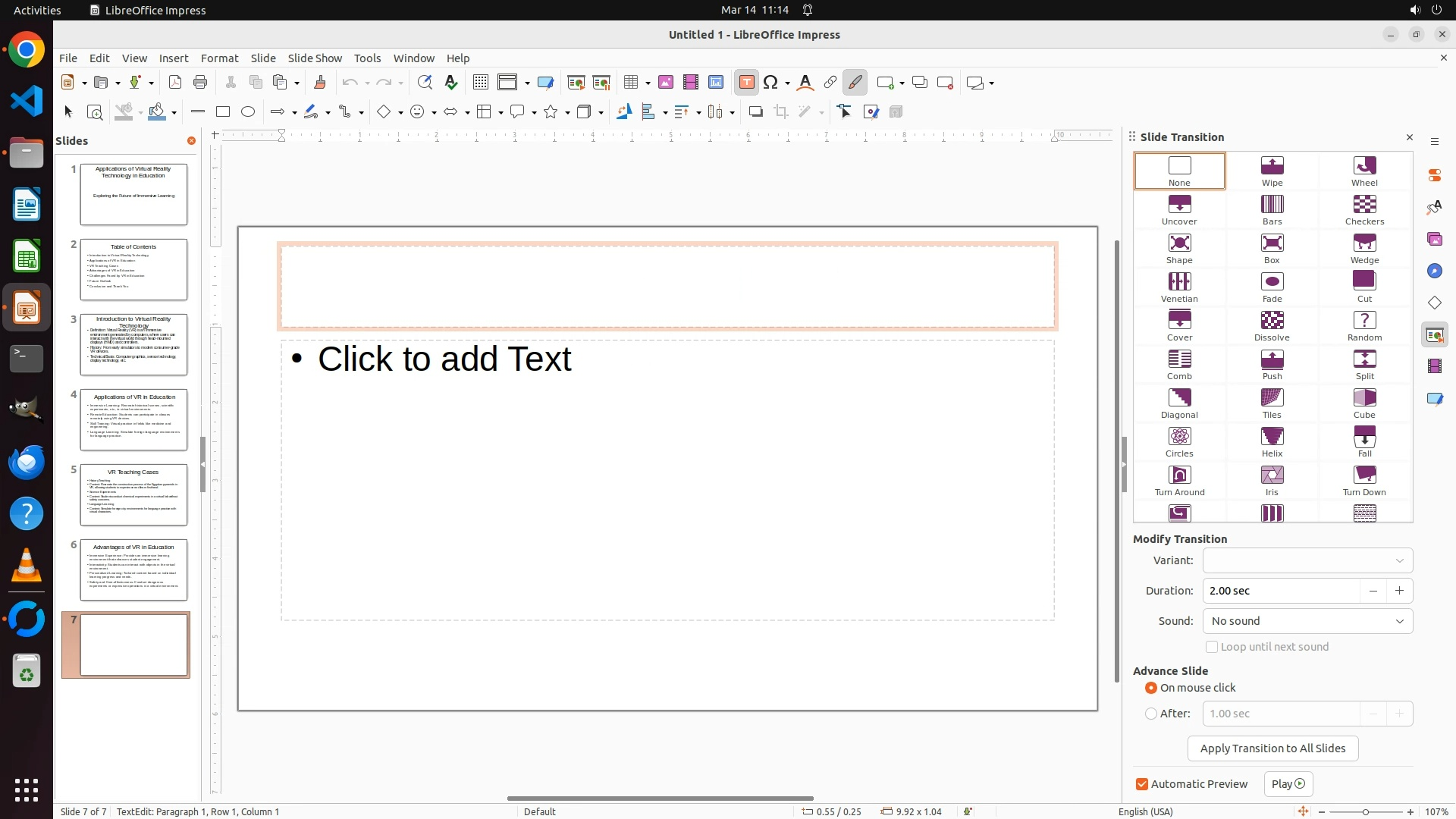
Task: Click the Print toolbar icon
Action: (x=200, y=83)
